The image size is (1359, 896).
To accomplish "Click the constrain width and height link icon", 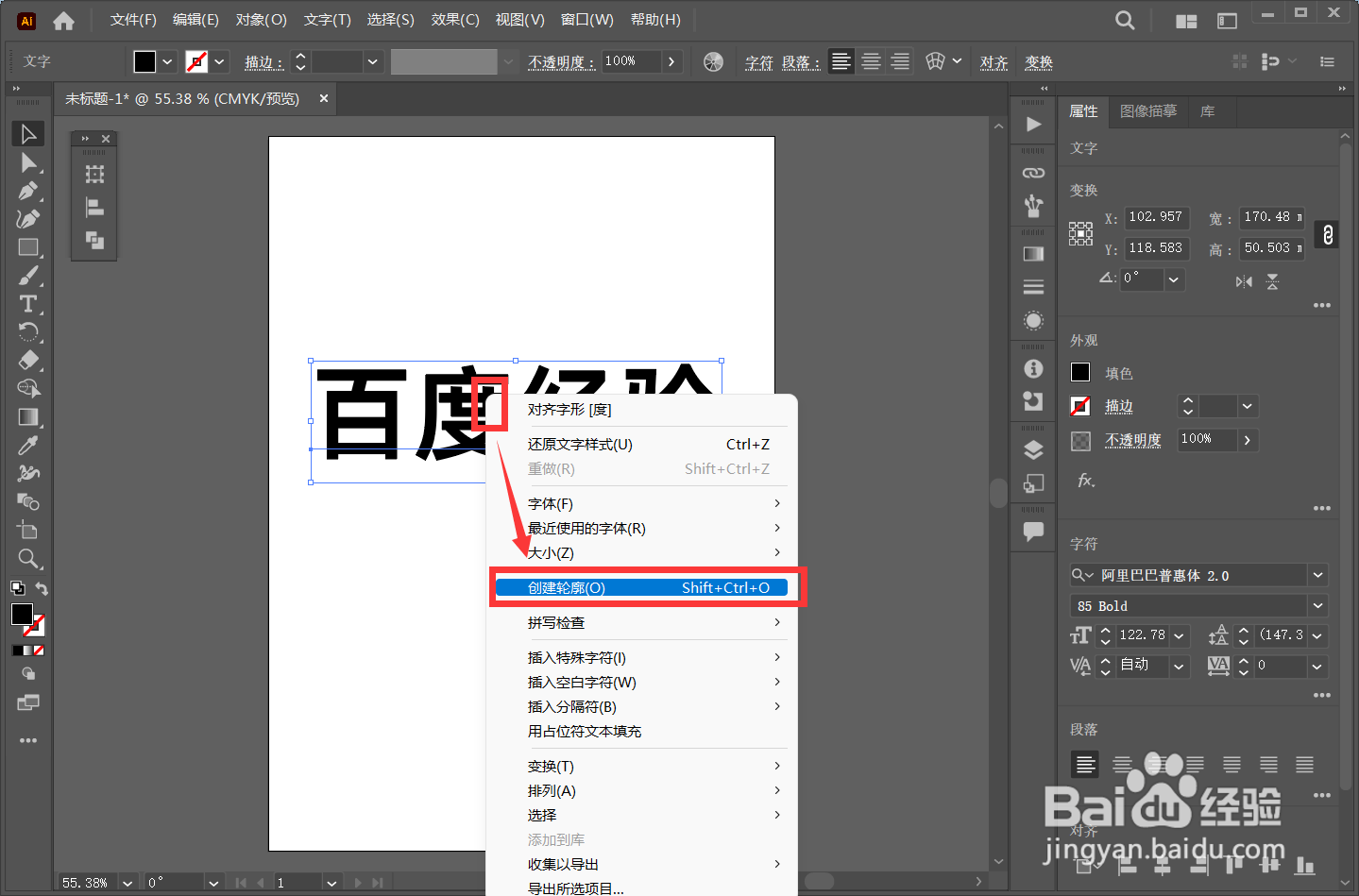I will click(x=1328, y=234).
